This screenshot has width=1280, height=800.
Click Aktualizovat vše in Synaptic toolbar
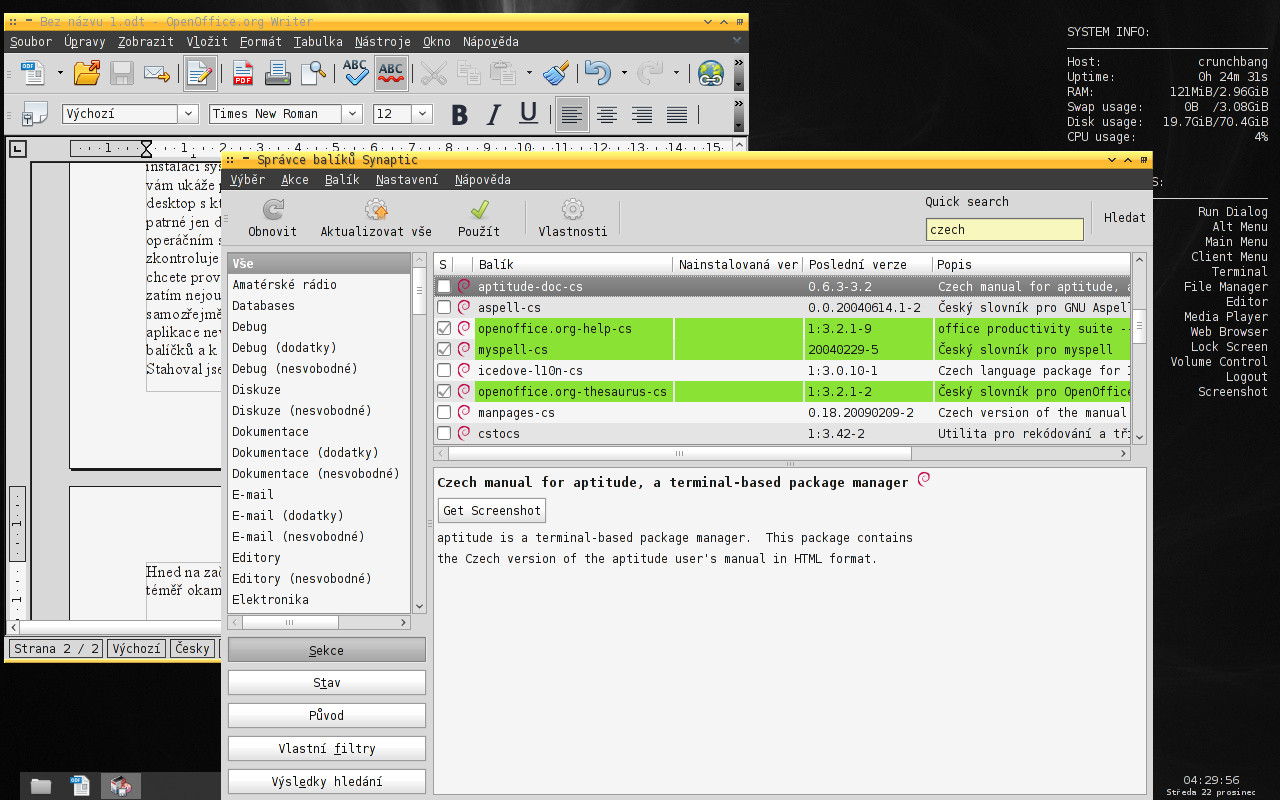tap(376, 218)
